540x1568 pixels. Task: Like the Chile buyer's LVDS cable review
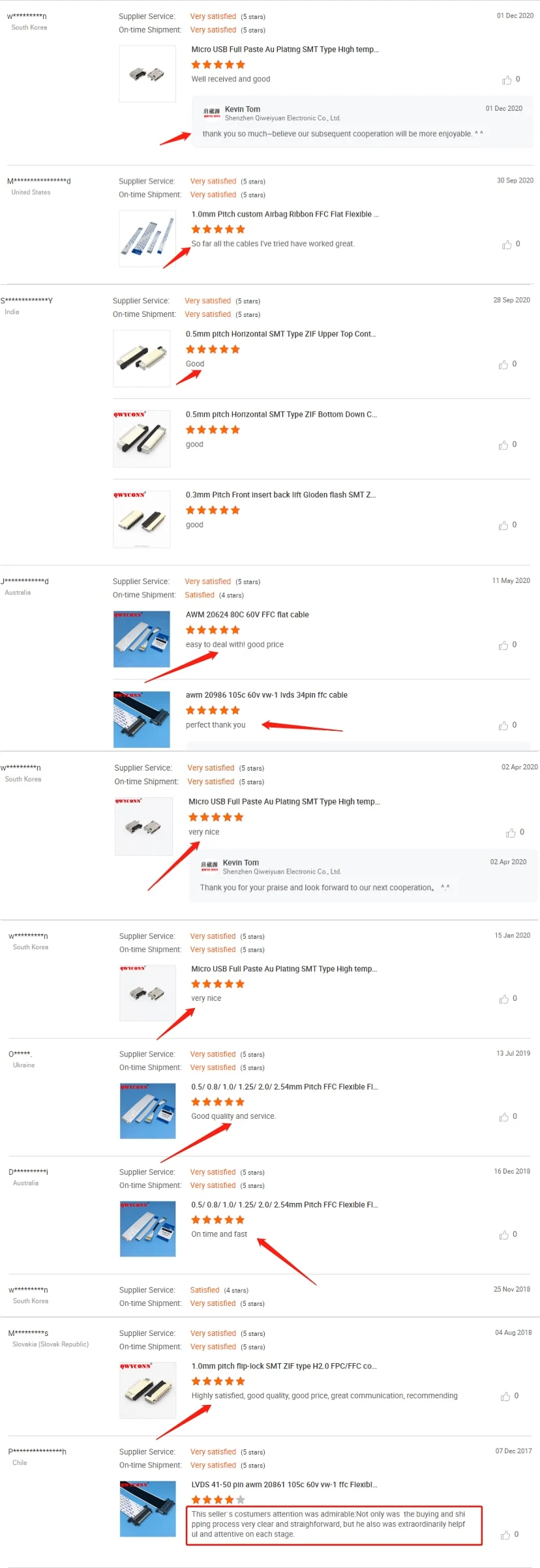pos(505,1535)
